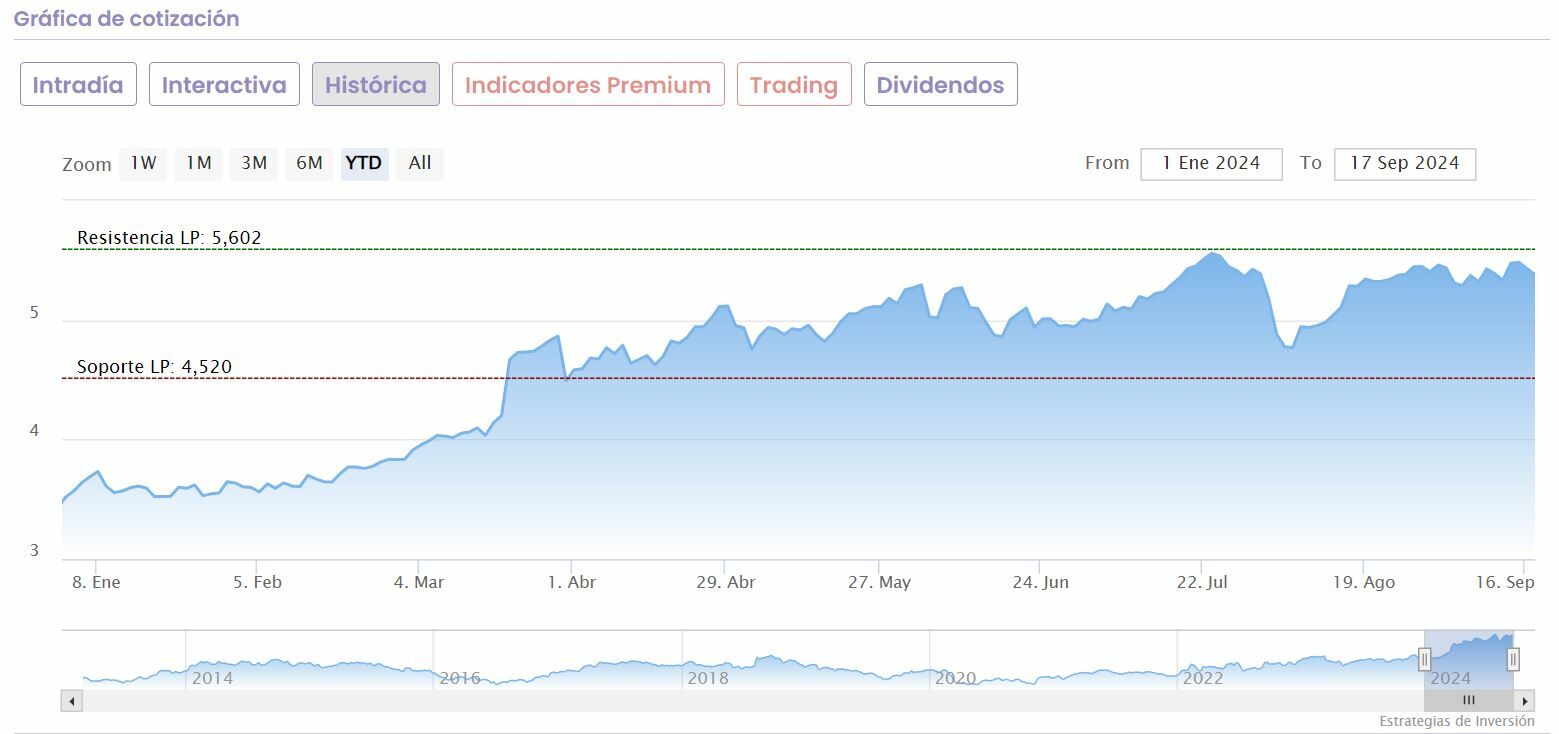
Task: Select the YTD zoom option
Action: [364, 163]
